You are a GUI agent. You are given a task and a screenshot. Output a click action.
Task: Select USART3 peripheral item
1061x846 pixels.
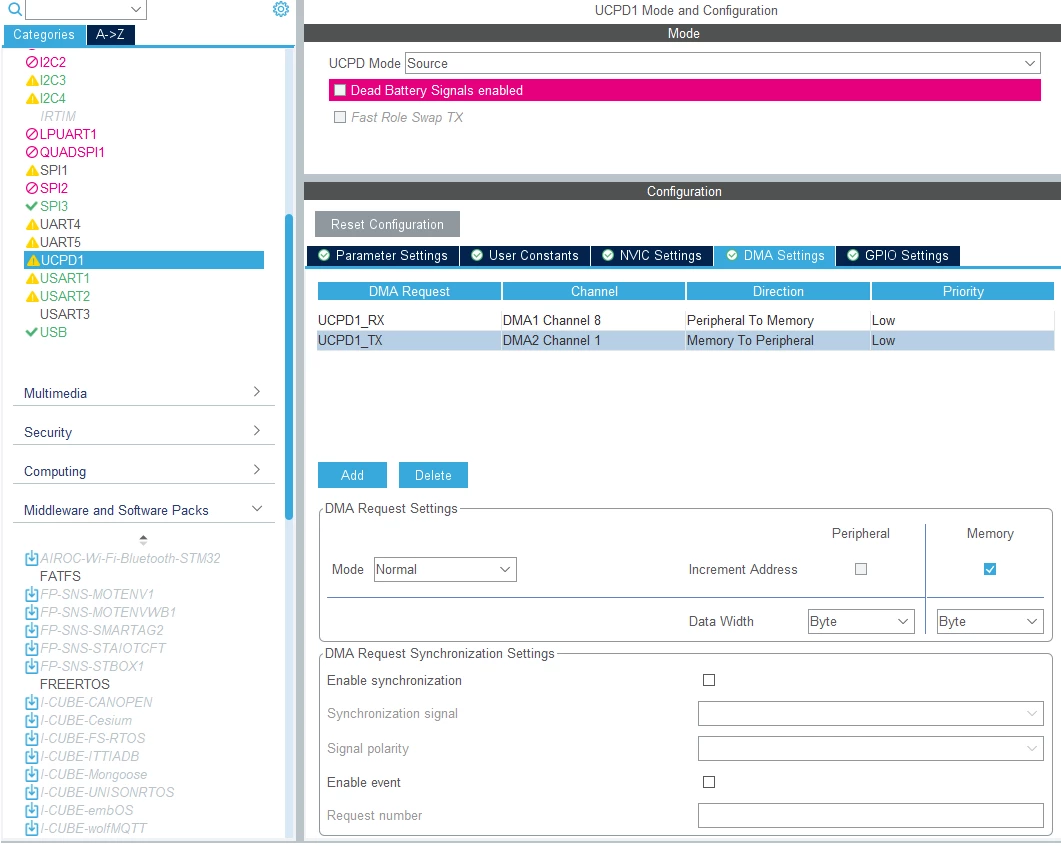tap(64, 315)
